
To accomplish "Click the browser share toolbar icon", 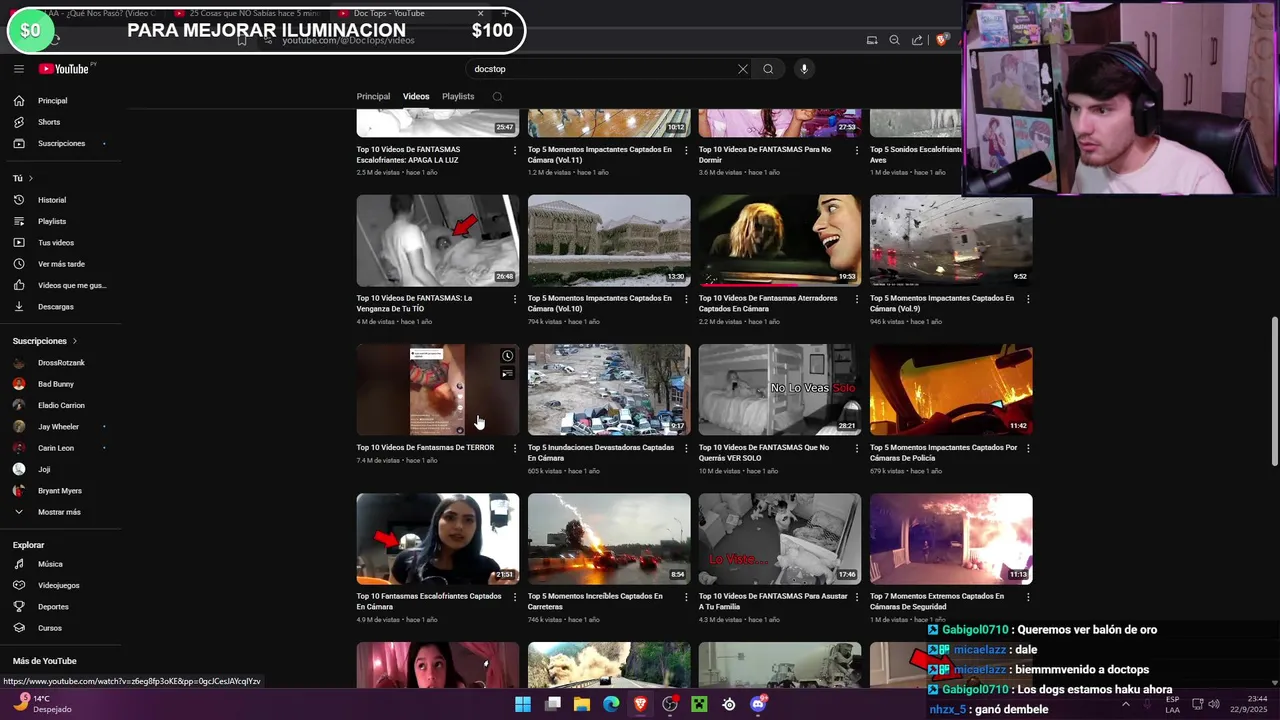I will [917, 40].
